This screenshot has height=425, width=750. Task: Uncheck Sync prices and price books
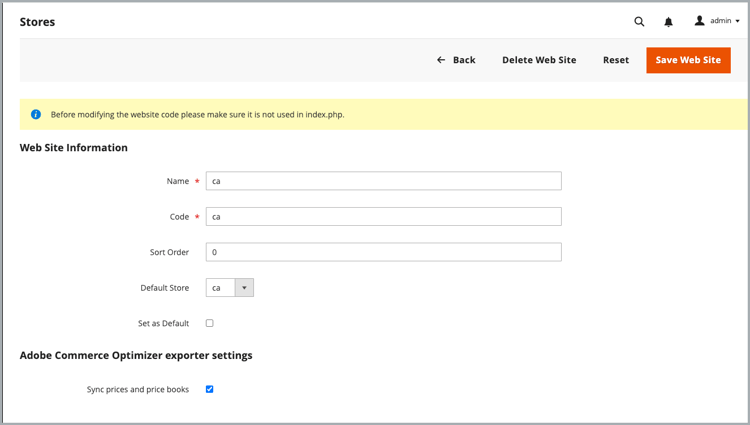tap(210, 389)
